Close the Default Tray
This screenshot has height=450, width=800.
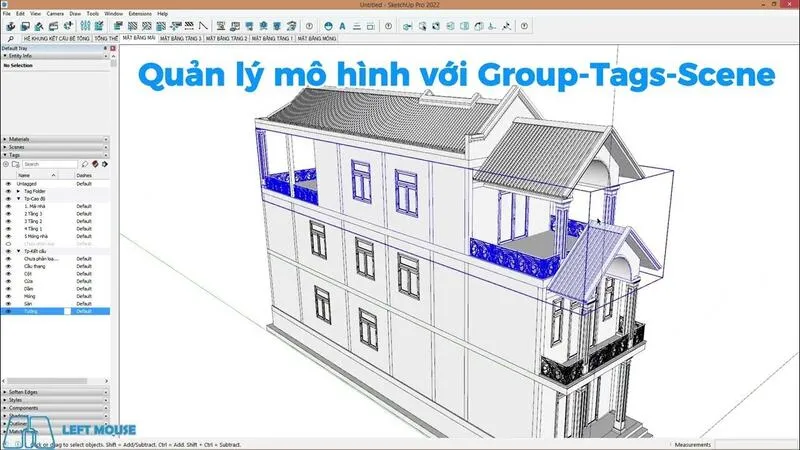click(x=113, y=48)
